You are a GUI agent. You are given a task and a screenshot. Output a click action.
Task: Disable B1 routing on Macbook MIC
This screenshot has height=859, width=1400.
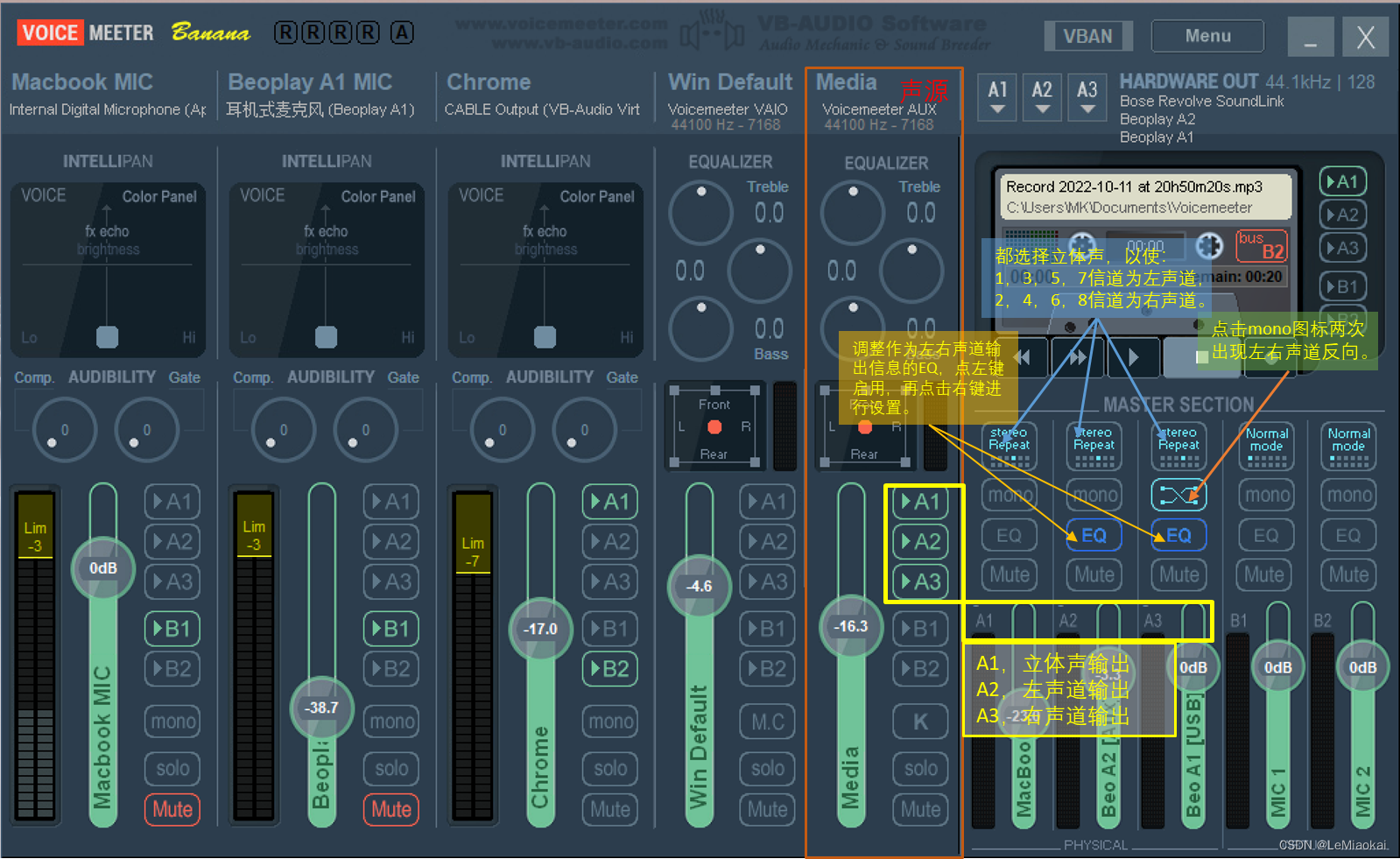click(x=172, y=629)
